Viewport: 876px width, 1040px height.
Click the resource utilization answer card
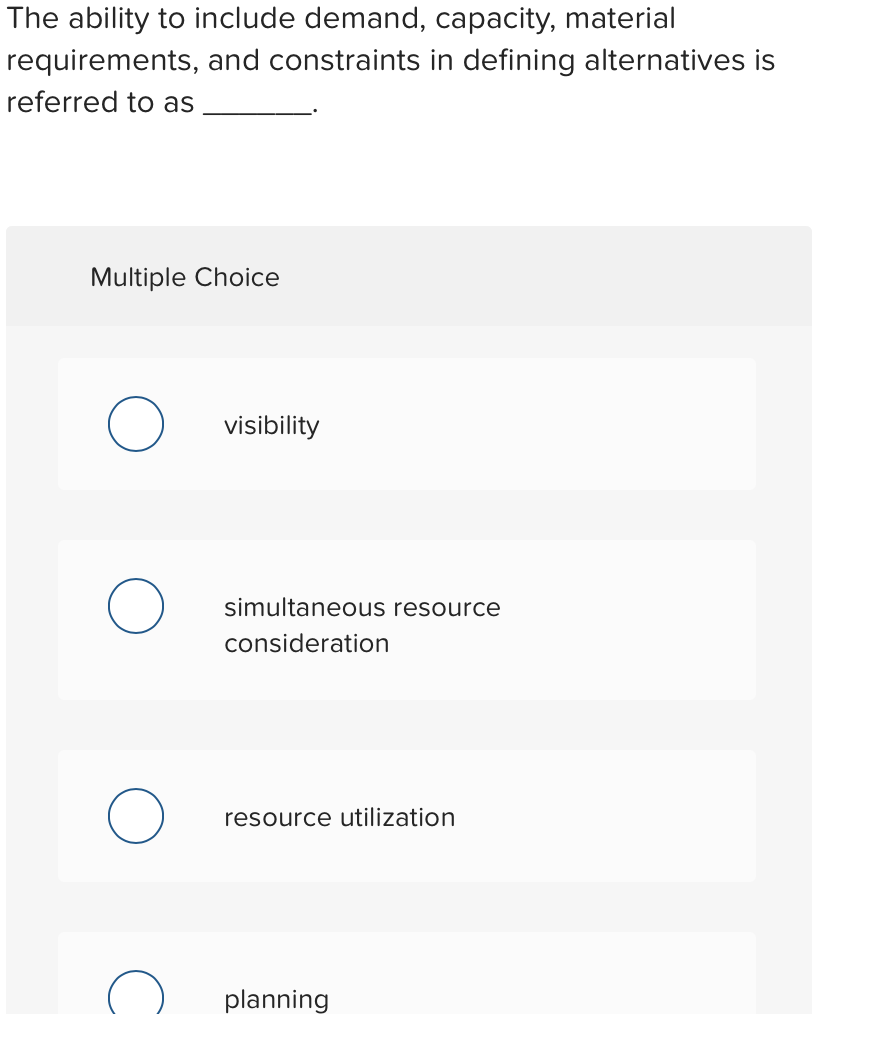point(407,816)
